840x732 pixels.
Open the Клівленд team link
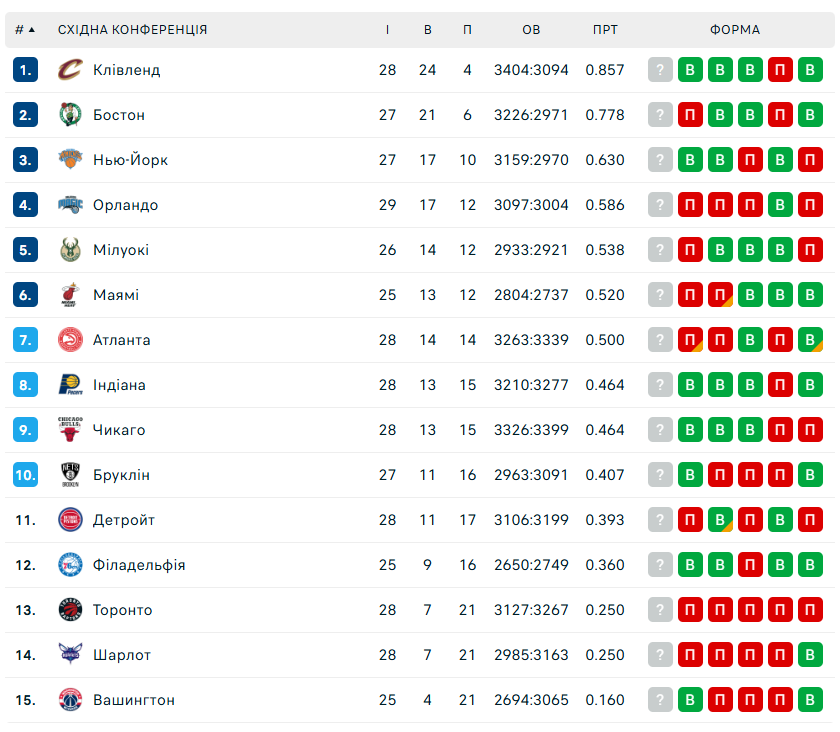[126, 70]
